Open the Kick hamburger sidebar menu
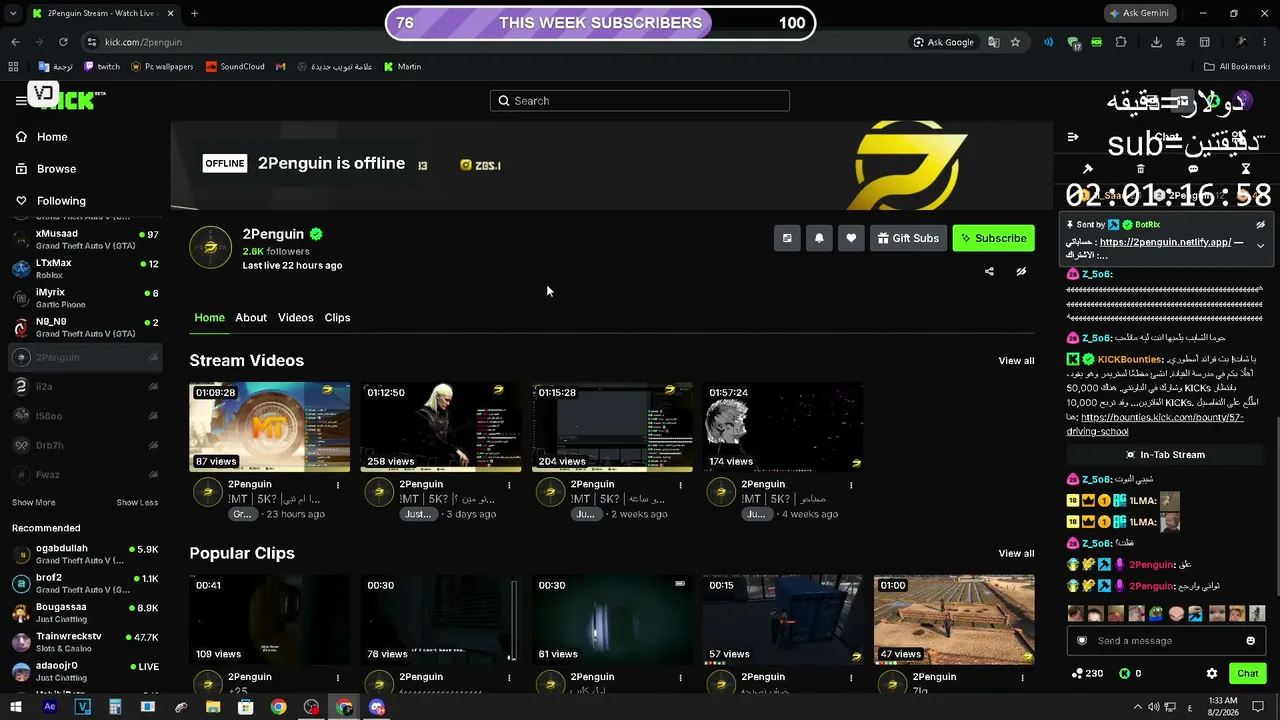Viewport: 1280px width, 720px height. 21,100
